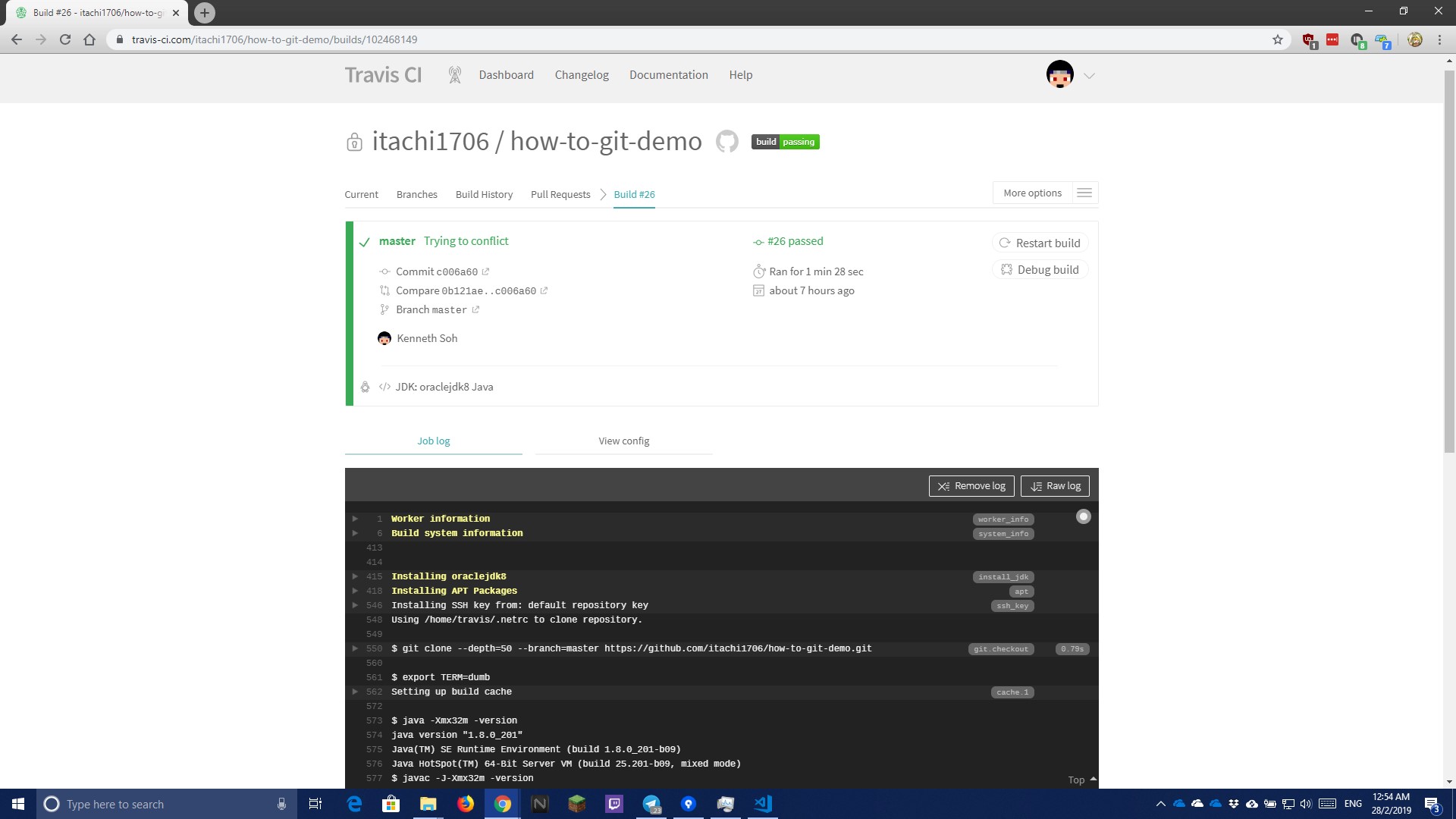The height and width of the screenshot is (819, 1456).
Task: Expand the Installing SSH key fold
Action: (355, 605)
